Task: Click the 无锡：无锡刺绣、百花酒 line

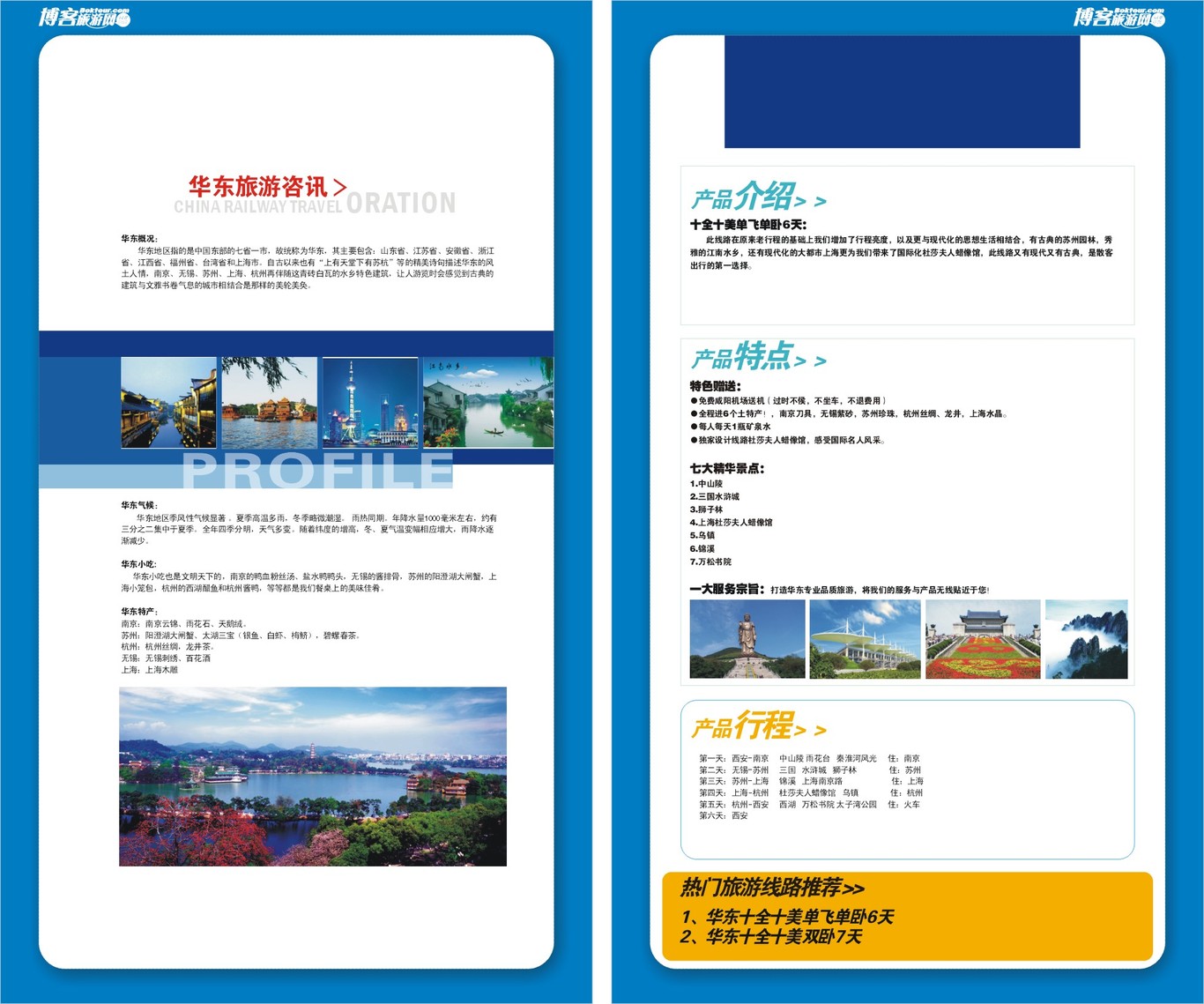Action: pos(166,658)
